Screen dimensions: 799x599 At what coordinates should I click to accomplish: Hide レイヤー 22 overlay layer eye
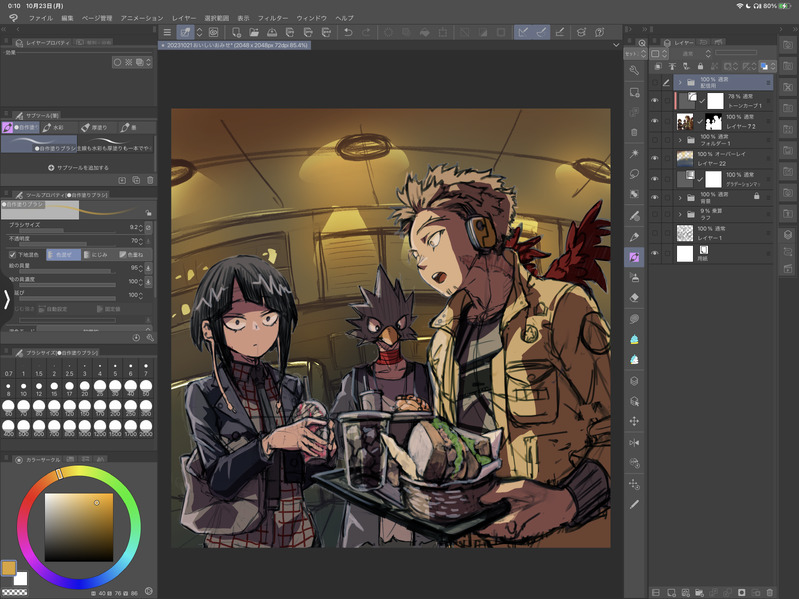[655, 158]
